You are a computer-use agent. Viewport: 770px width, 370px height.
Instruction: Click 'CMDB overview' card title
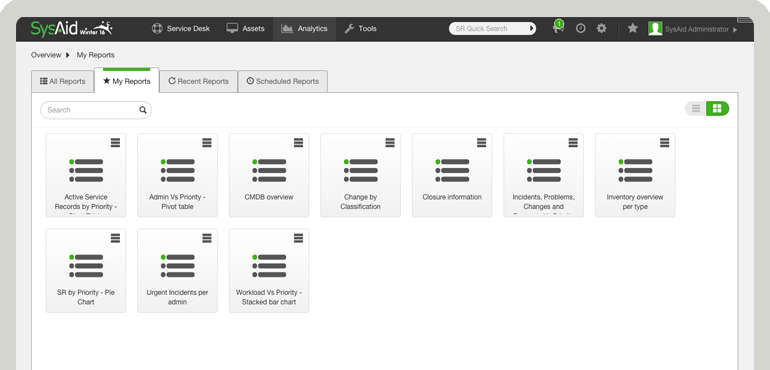coord(269,197)
